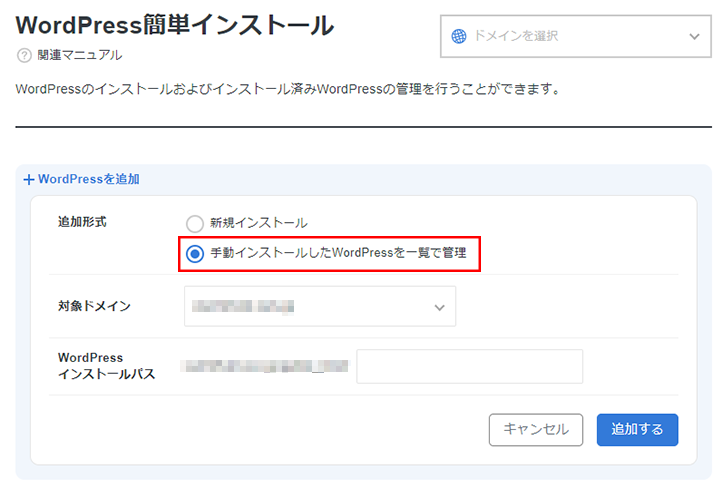Click the WordPress簡単インストール page title
This screenshot has width=722, height=488.
pyautogui.click(x=175, y=25)
